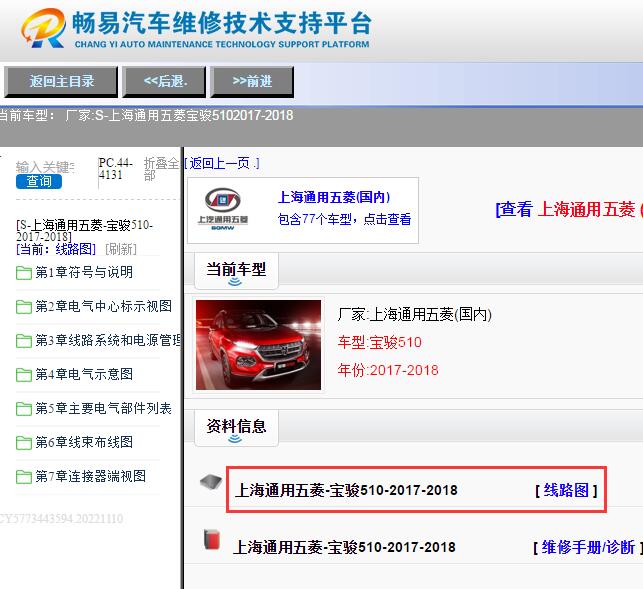
Task: Click 包含77个车型，点击查看 link
Action: 344,219
